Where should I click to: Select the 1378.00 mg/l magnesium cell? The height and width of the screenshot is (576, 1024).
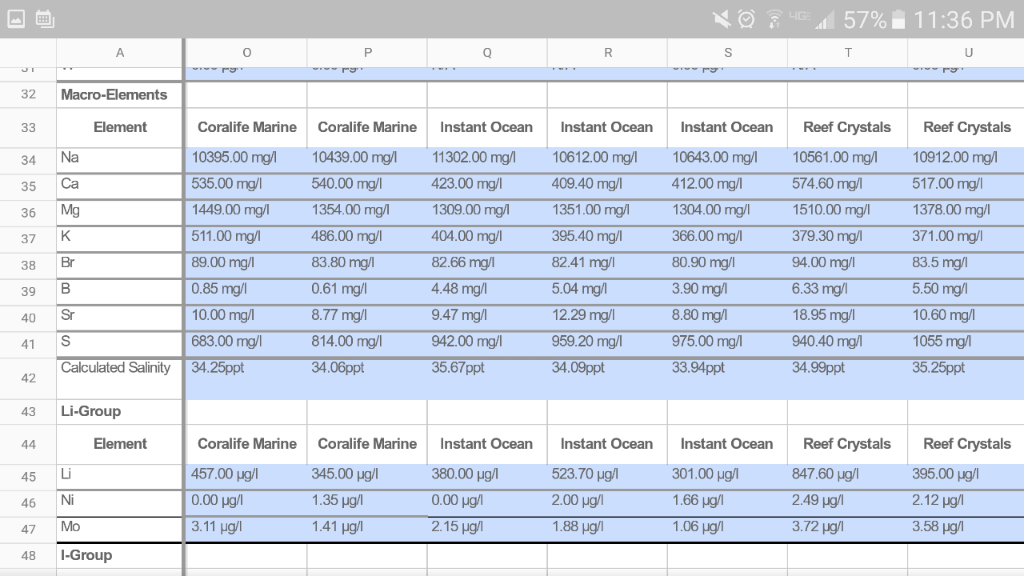966,213
